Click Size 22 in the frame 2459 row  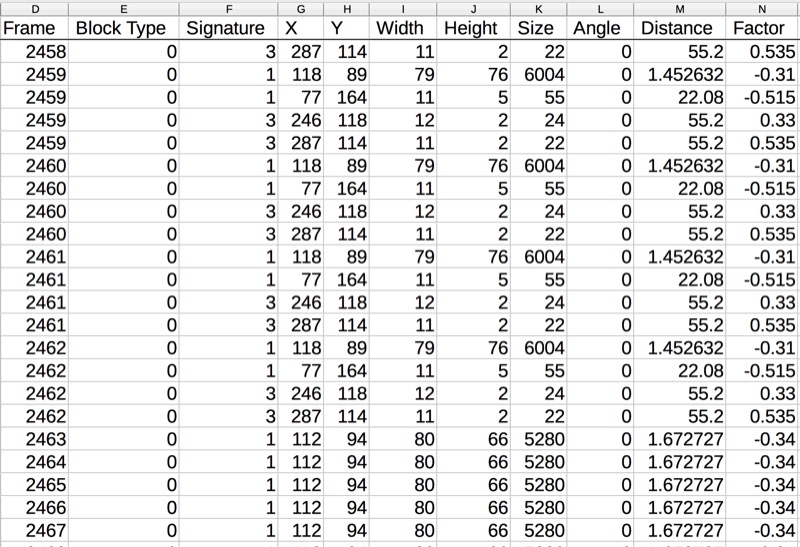click(538, 143)
